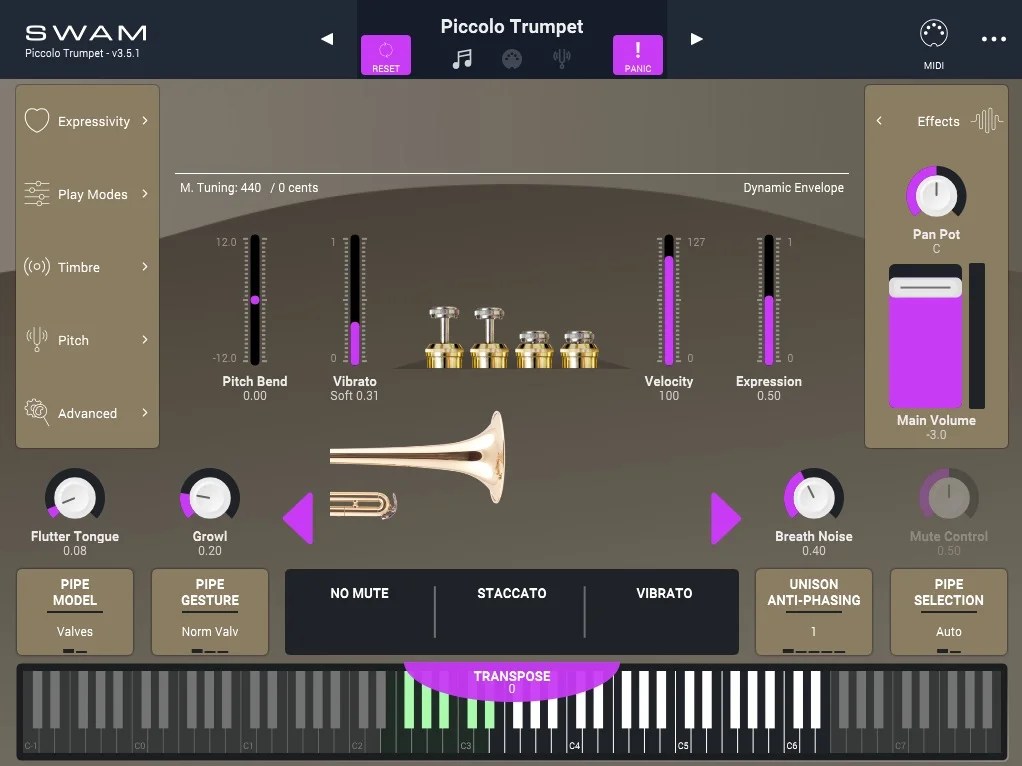Click the music note icon under Piccolo Trumpet
The width and height of the screenshot is (1022, 766).
point(462,58)
